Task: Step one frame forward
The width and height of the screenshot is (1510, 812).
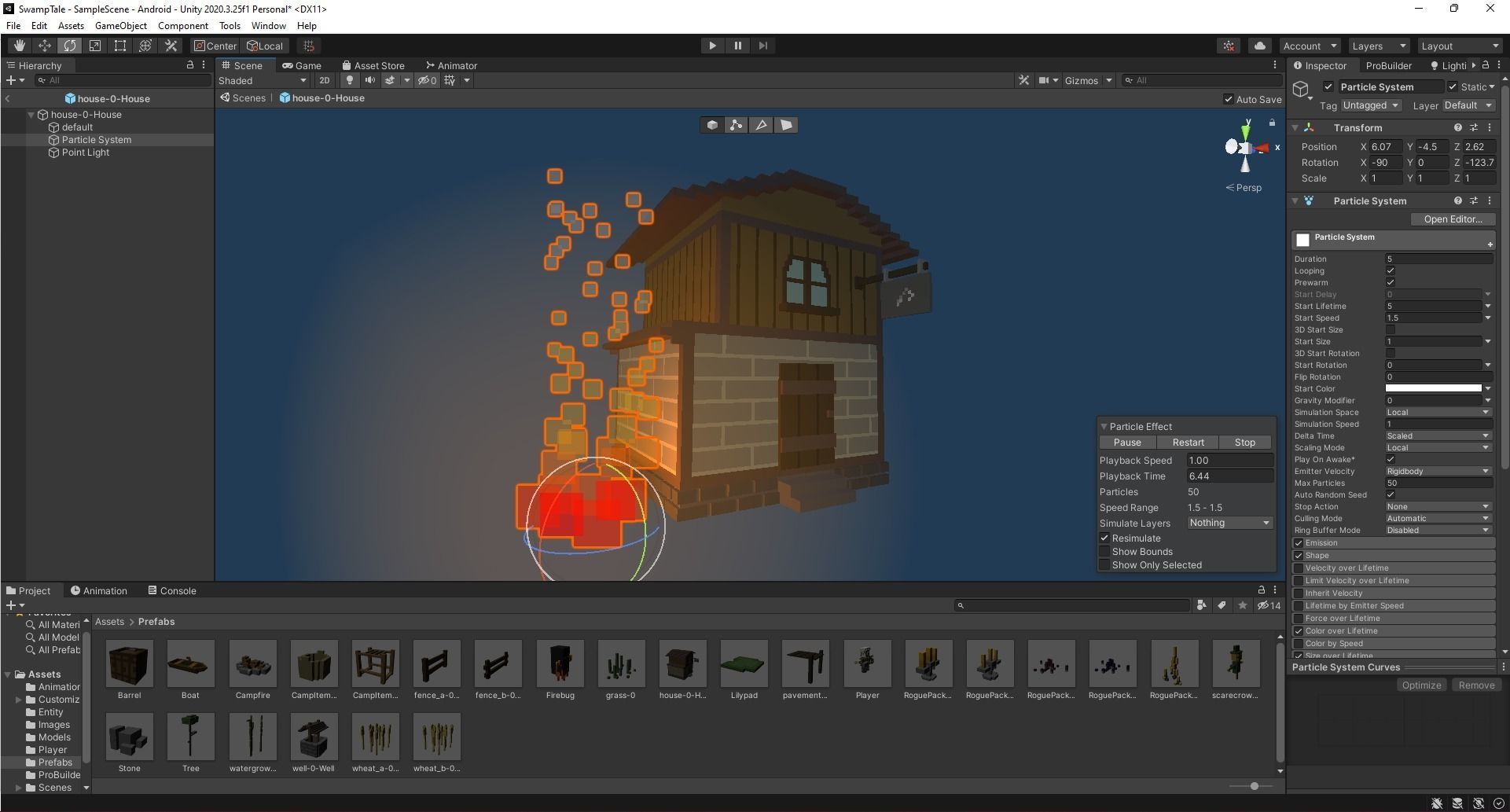Action: 762,46
